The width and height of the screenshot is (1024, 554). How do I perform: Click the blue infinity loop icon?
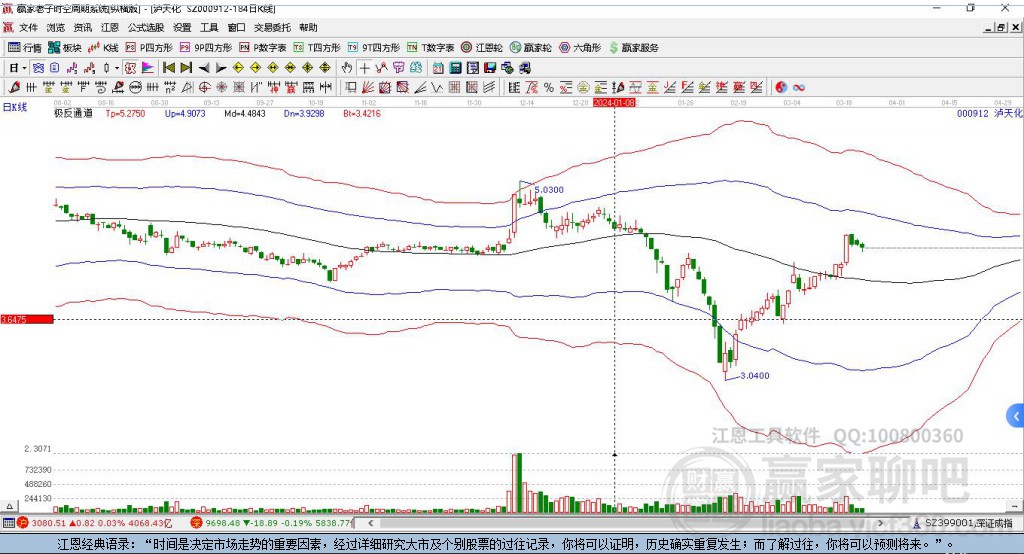(798, 87)
